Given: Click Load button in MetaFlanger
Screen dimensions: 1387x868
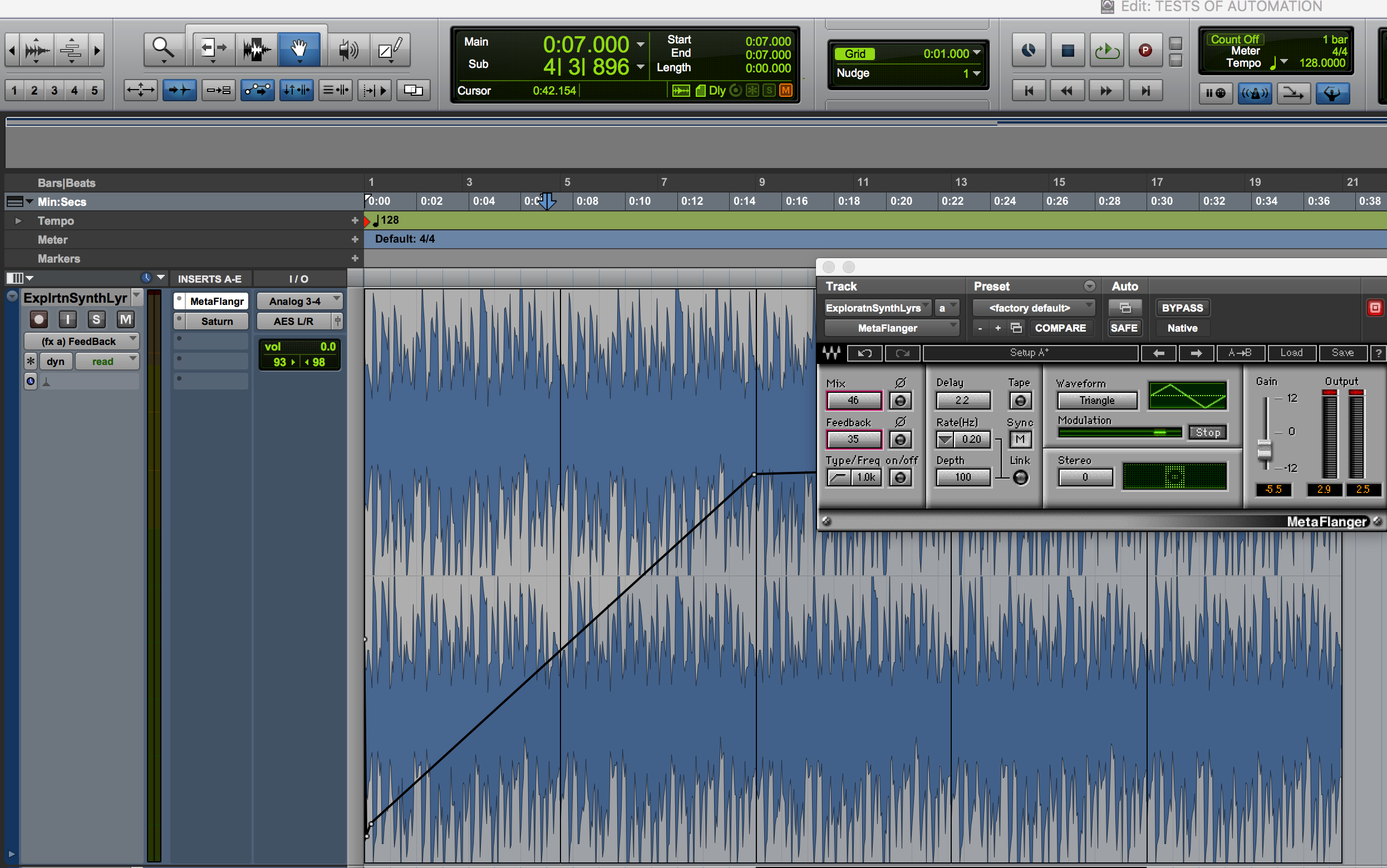Looking at the screenshot, I should point(1291,353).
